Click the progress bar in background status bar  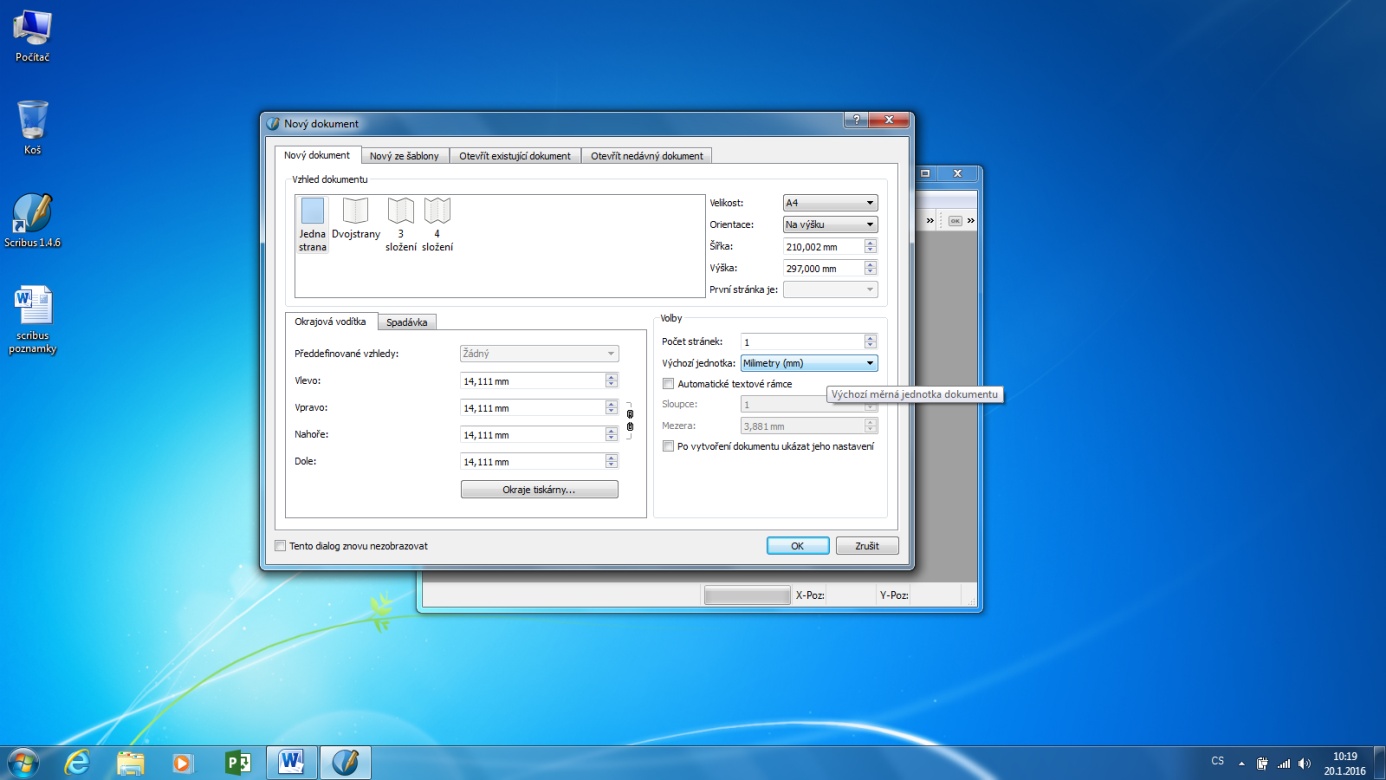747,595
